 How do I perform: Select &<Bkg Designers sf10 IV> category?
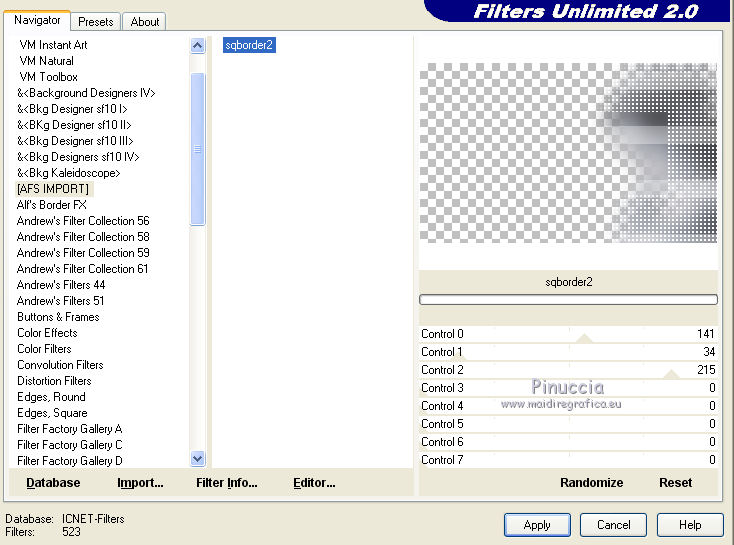(78, 157)
